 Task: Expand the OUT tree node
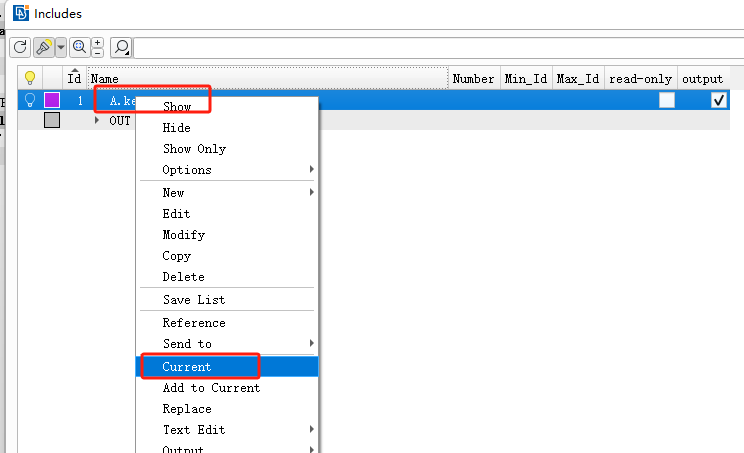(x=97, y=120)
